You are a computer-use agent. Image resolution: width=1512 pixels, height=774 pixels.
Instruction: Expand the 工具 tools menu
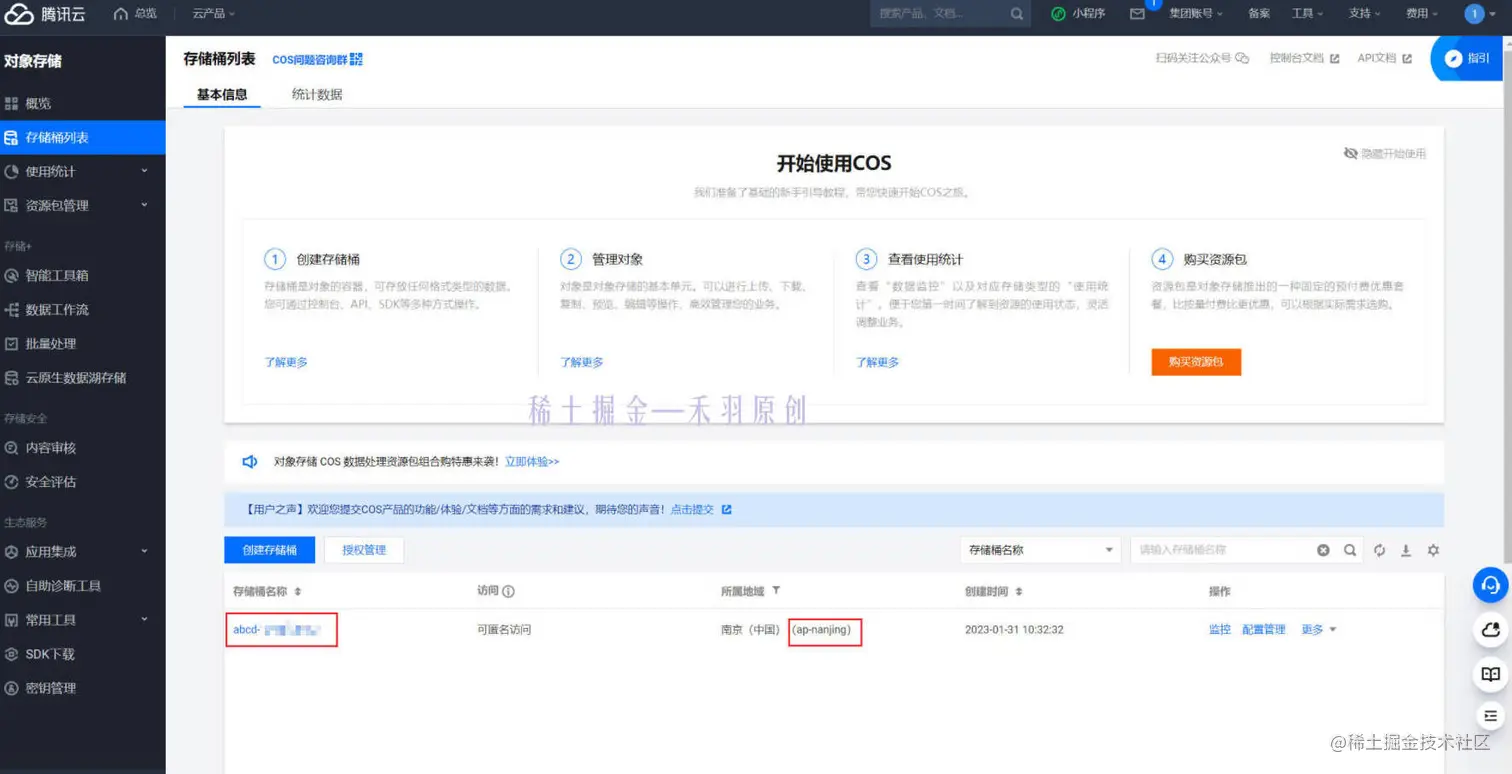pos(1307,14)
